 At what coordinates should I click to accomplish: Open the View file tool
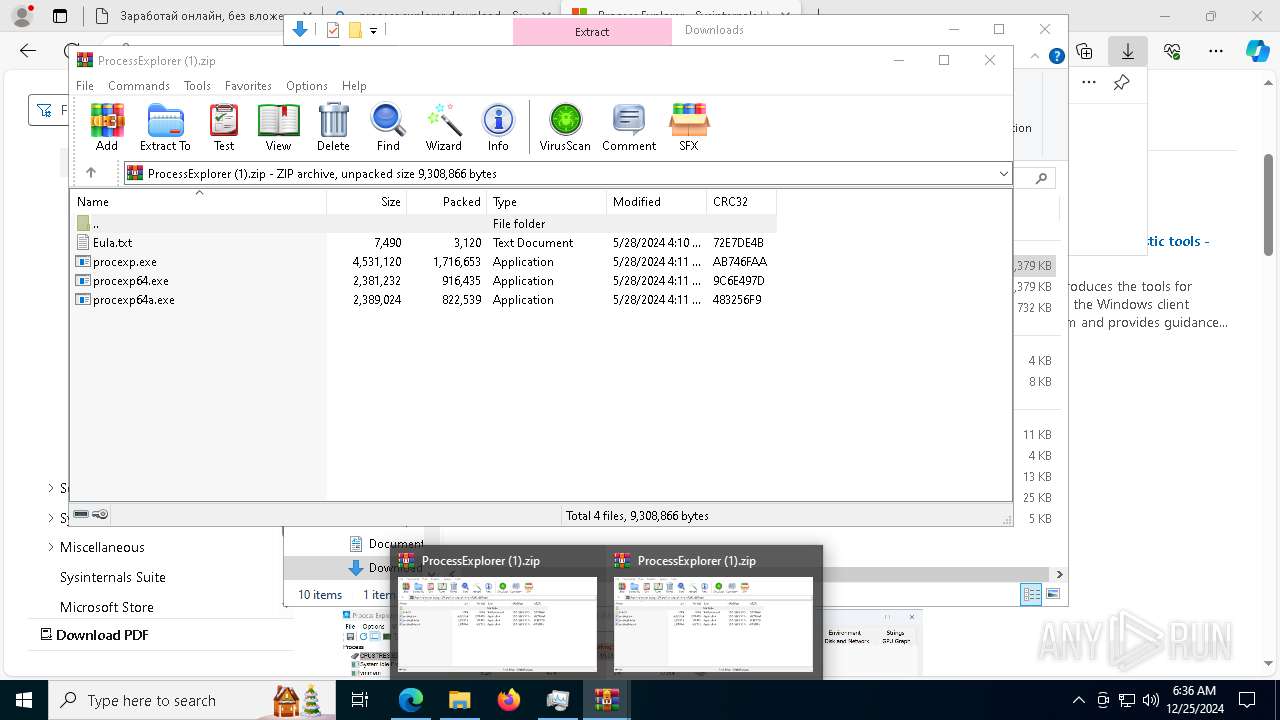[x=278, y=127]
